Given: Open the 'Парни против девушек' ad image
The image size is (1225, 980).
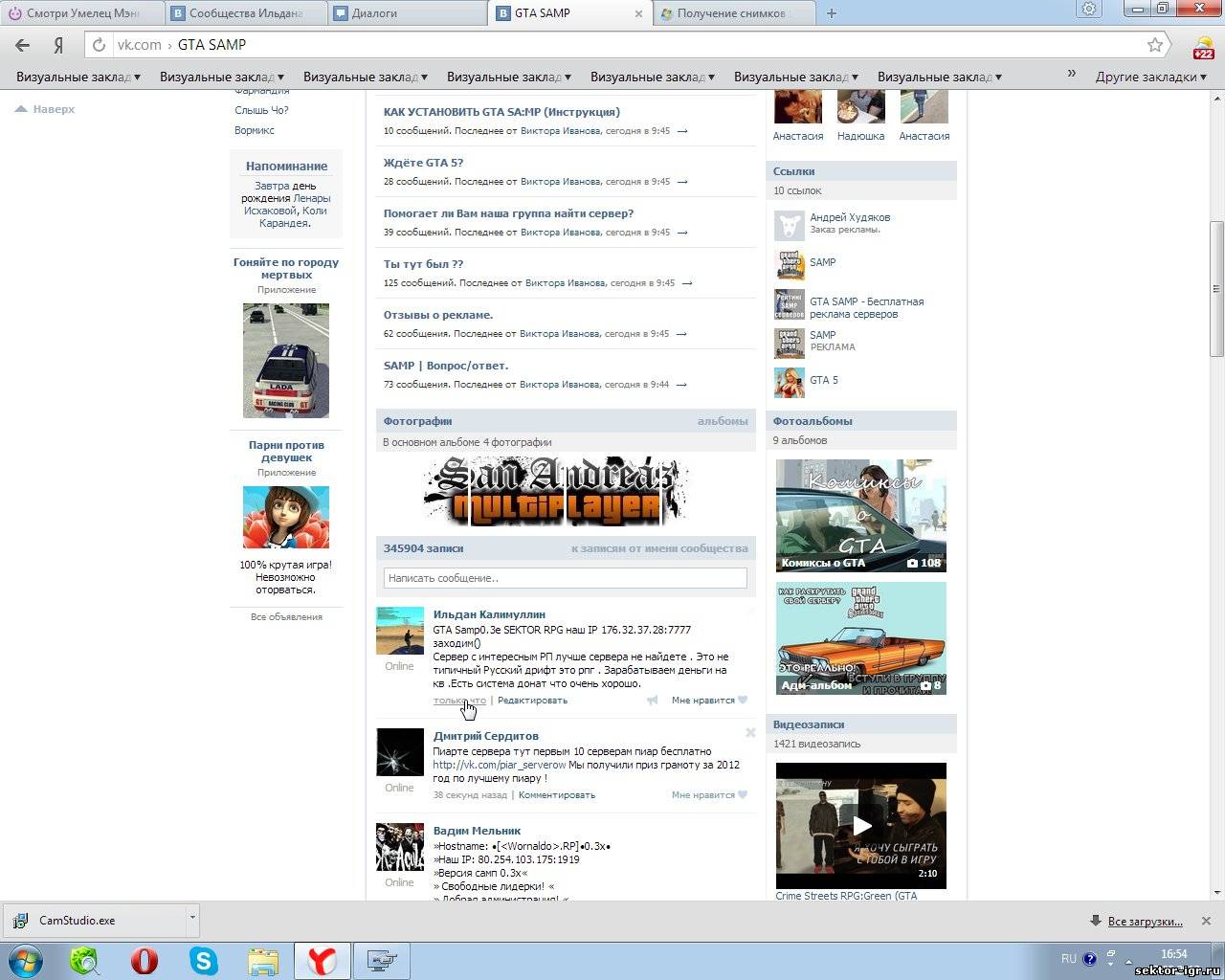Looking at the screenshot, I should (286, 517).
